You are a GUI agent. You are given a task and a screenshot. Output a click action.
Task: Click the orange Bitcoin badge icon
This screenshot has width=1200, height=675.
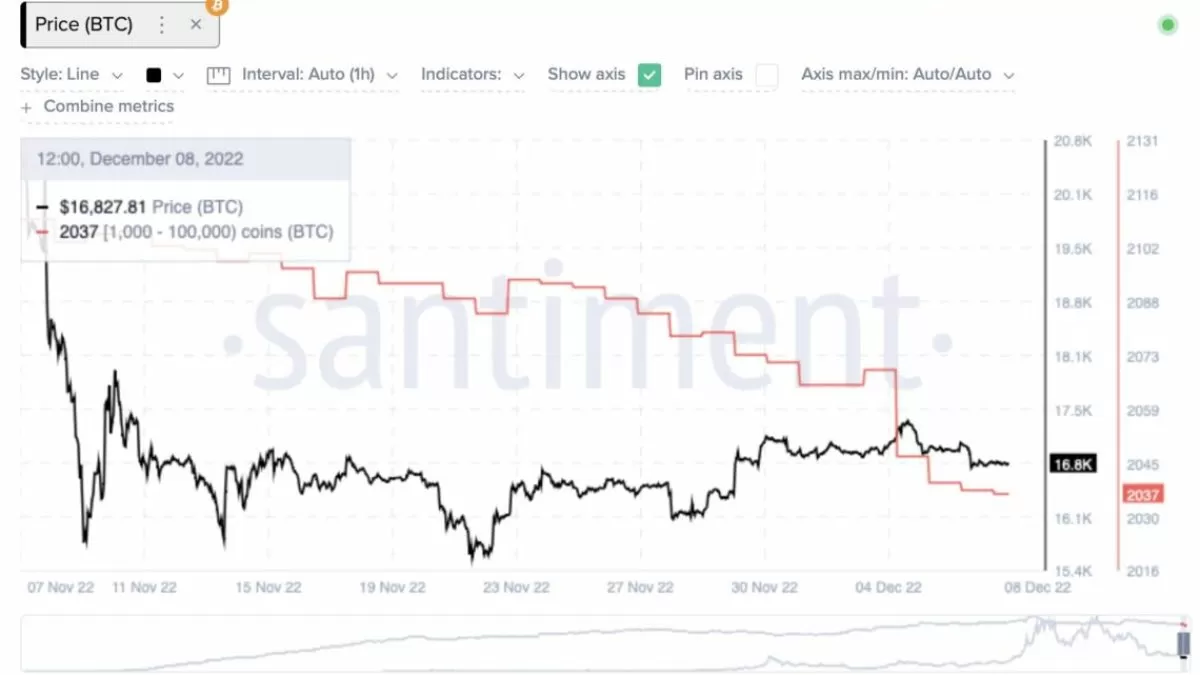tap(218, 6)
